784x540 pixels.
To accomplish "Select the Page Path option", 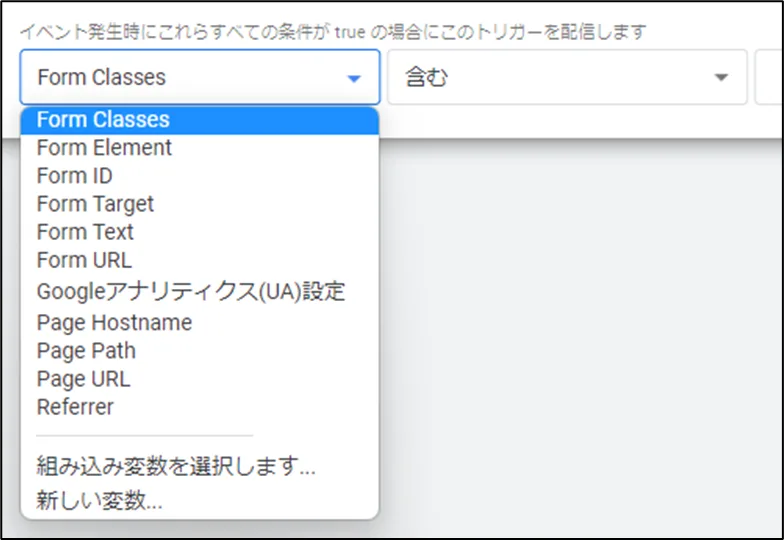I will [x=86, y=351].
